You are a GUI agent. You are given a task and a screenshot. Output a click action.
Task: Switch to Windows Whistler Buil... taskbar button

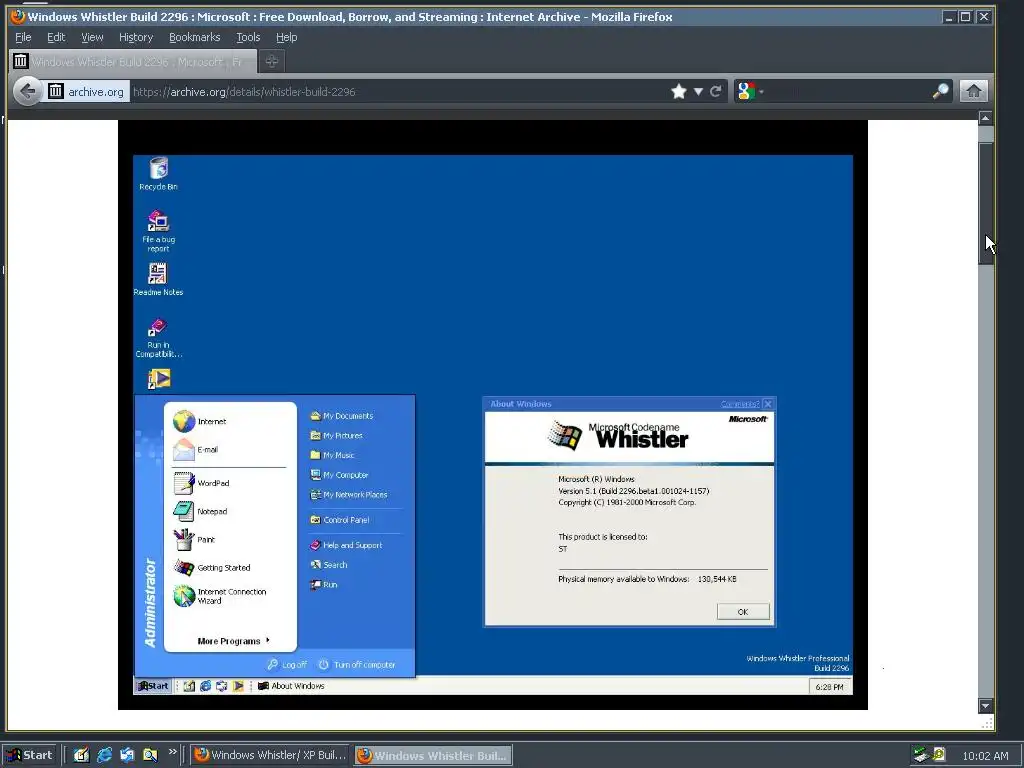point(433,756)
